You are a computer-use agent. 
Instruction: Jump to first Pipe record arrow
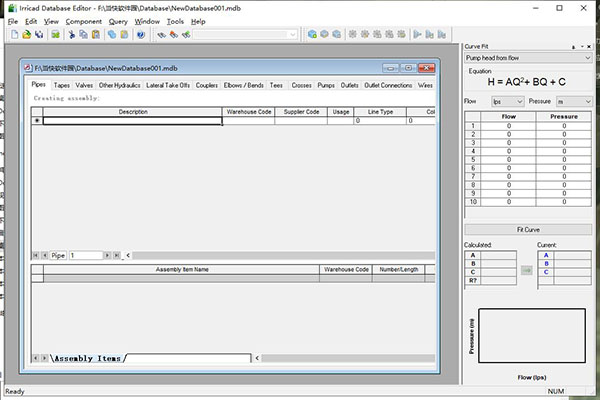(x=35, y=255)
